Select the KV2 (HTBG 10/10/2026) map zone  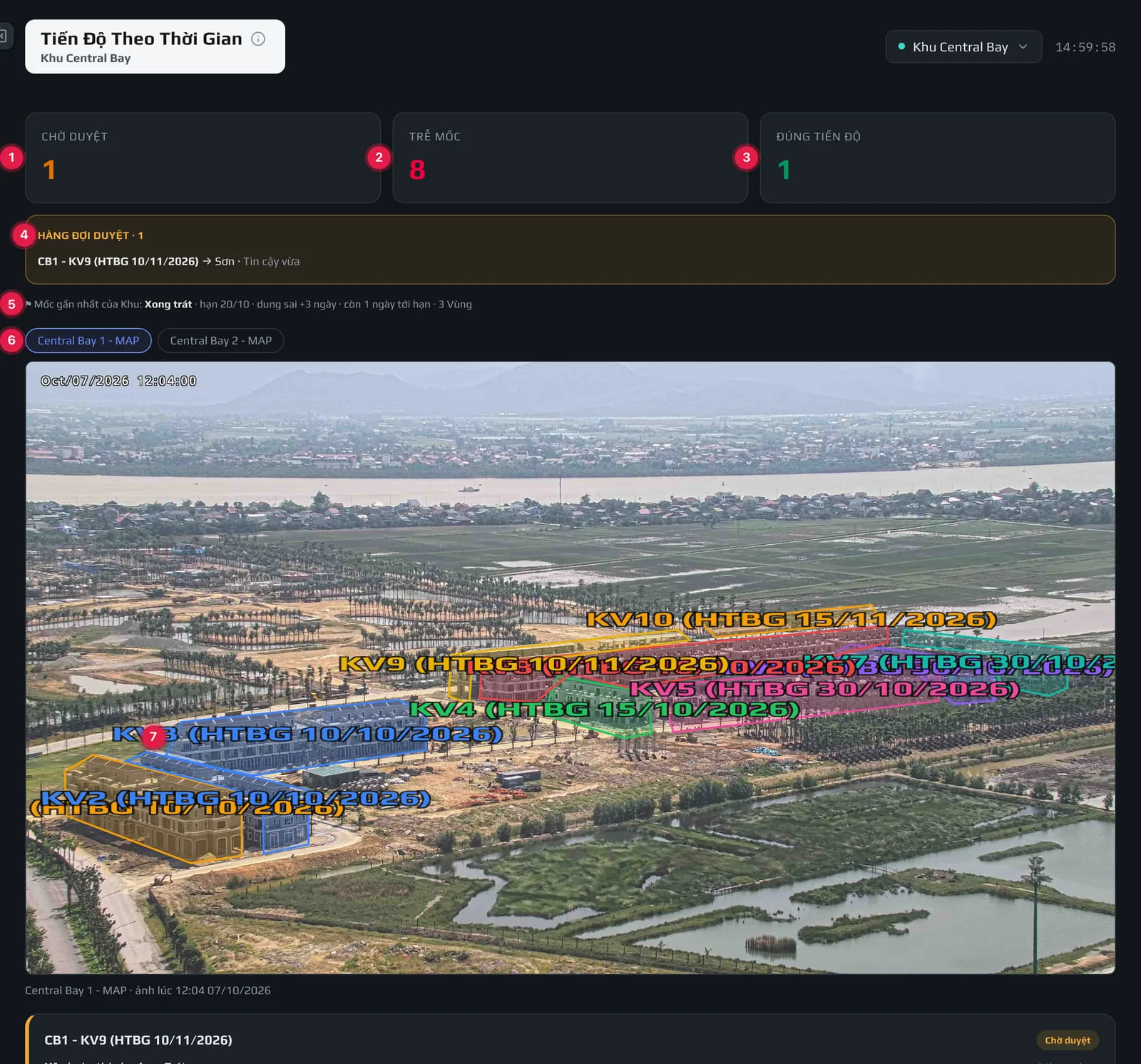click(236, 798)
